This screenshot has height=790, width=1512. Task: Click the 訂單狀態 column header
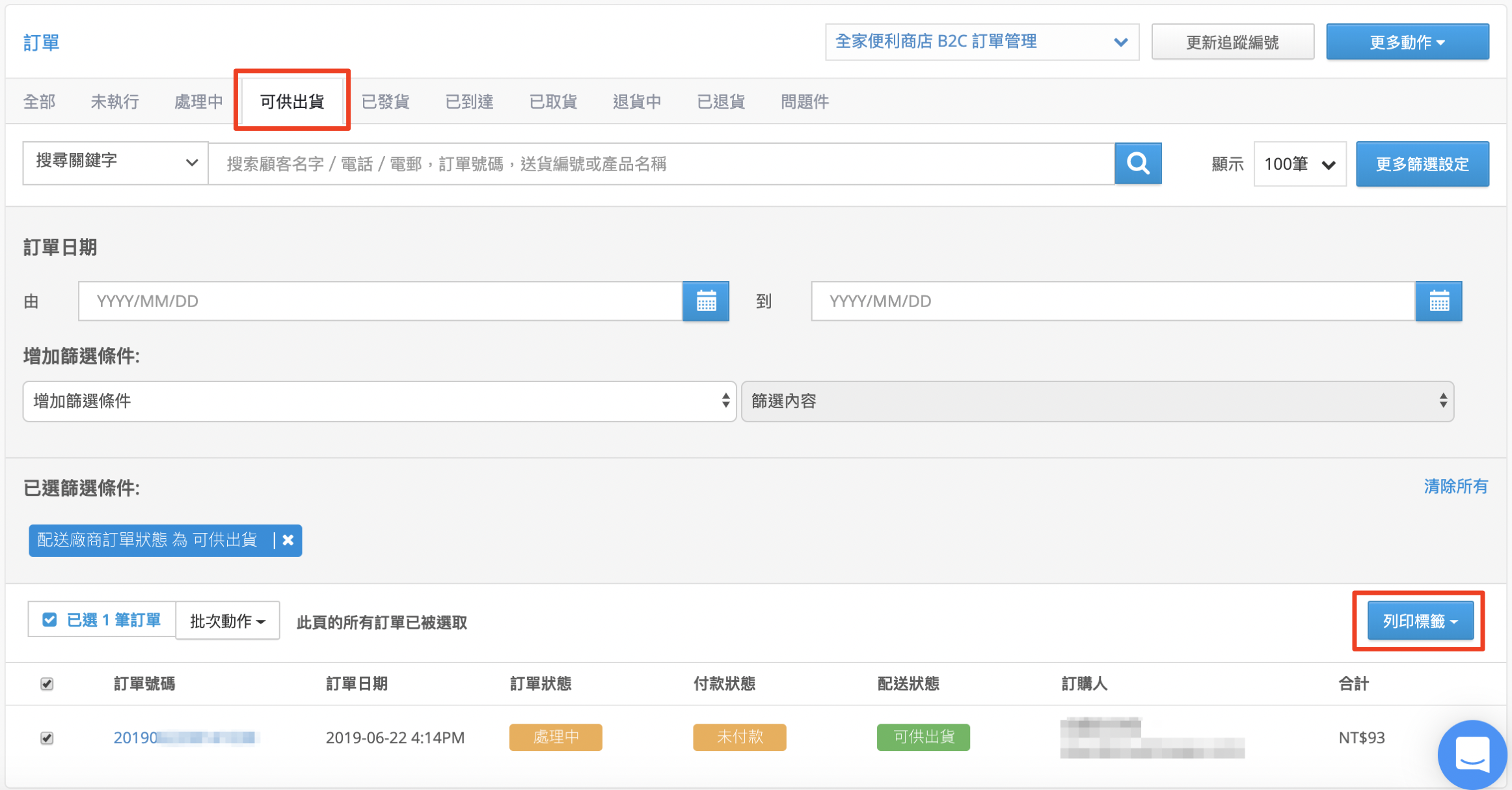tap(541, 684)
